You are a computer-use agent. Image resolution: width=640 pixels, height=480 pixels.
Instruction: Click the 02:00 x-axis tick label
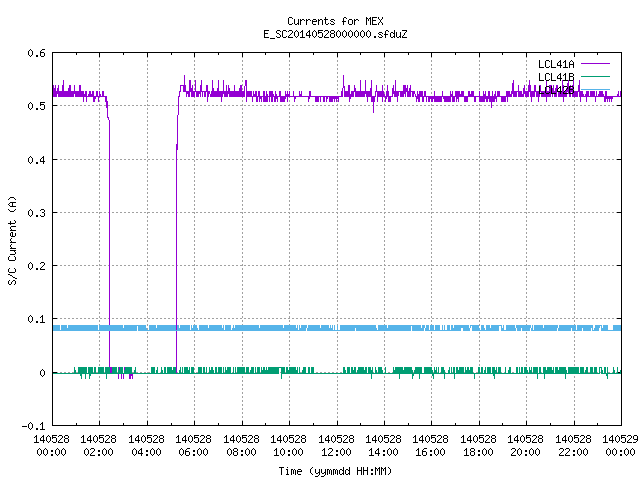tap(98, 445)
